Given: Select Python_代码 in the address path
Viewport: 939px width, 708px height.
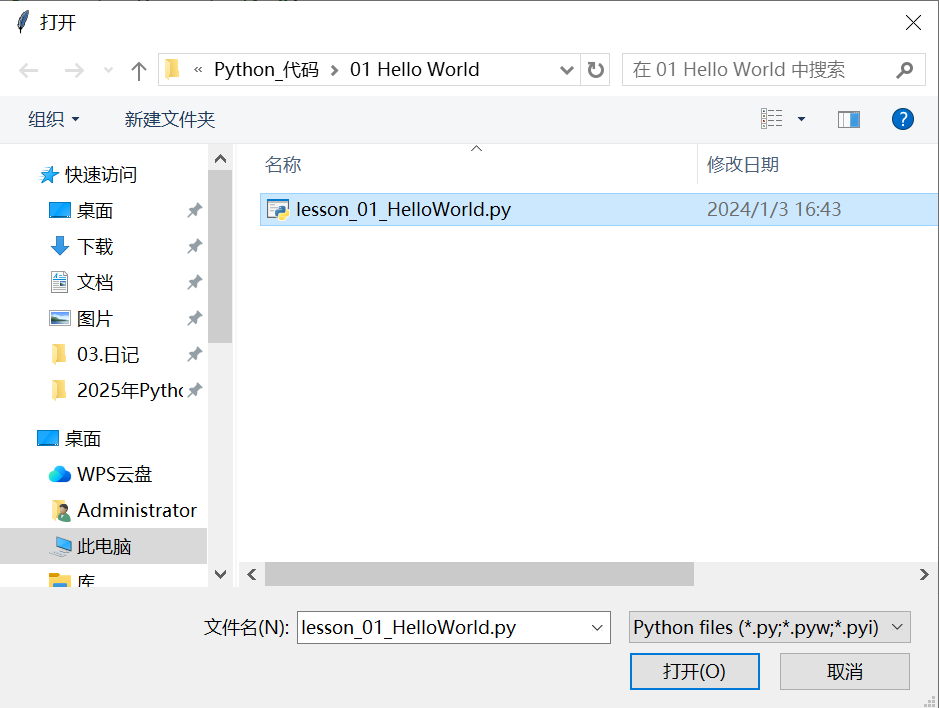Looking at the screenshot, I should (266, 69).
